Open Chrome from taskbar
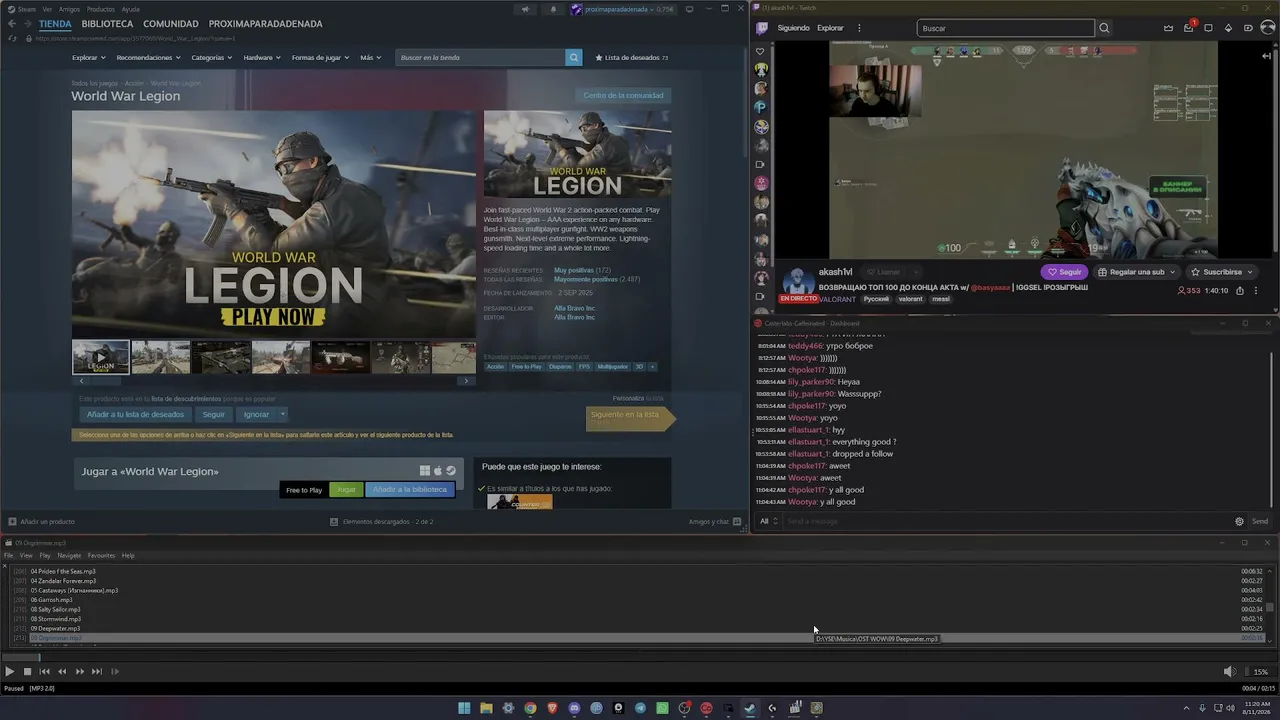The width and height of the screenshot is (1280, 720). click(530, 708)
